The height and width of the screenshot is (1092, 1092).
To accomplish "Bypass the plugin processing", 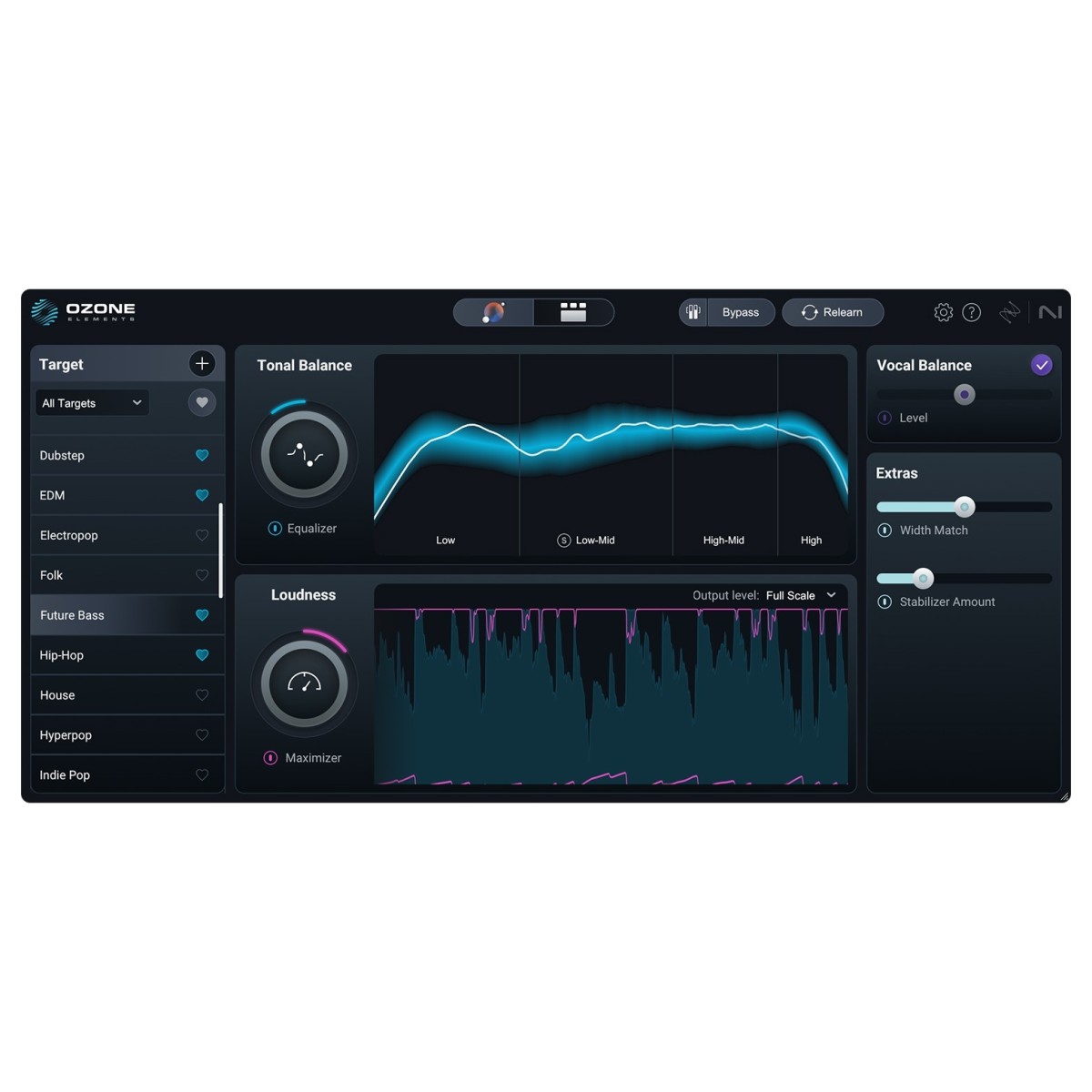I will pos(740,312).
